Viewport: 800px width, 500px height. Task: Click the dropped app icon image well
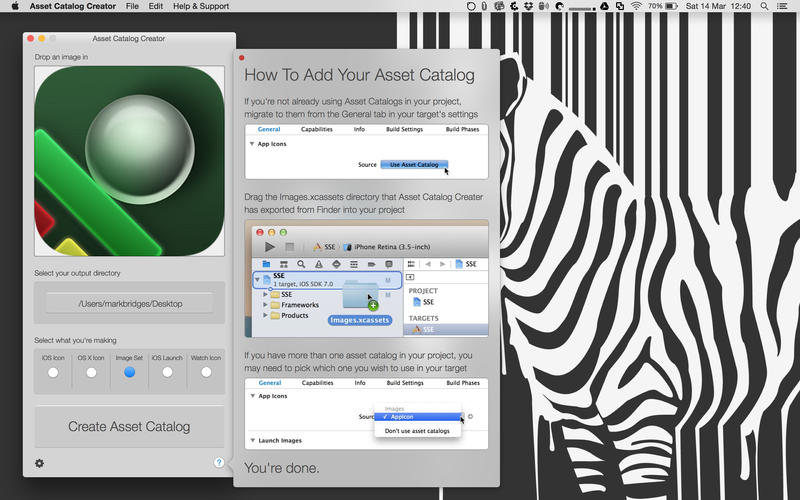click(130, 161)
